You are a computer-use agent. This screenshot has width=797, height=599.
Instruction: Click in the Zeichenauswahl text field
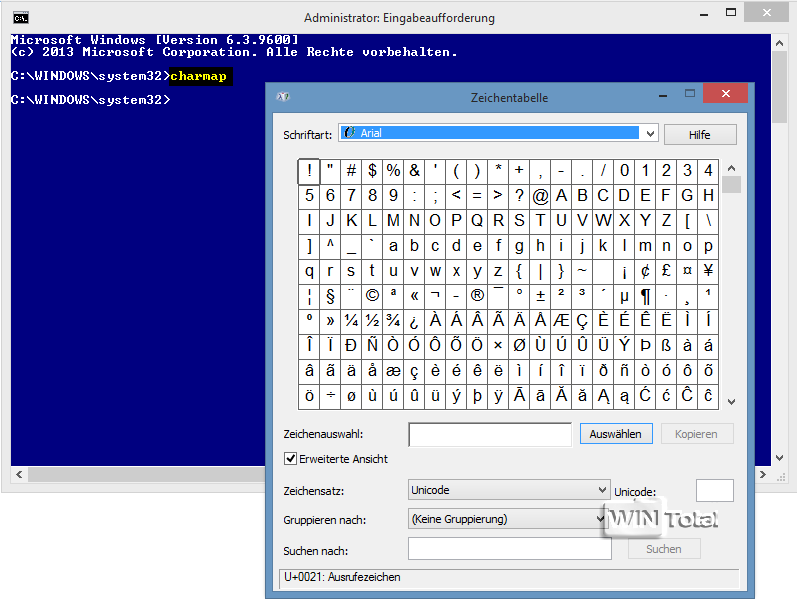(x=490, y=434)
